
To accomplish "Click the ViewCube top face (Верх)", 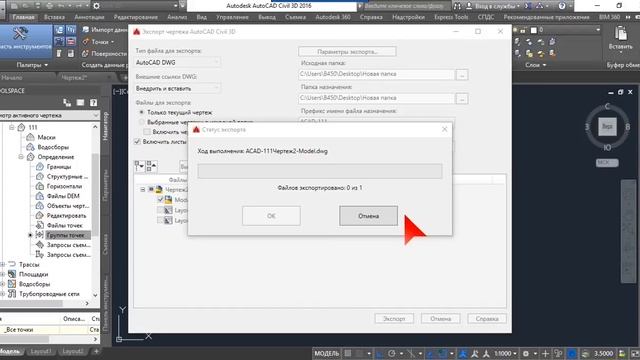I will pos(607,127).
